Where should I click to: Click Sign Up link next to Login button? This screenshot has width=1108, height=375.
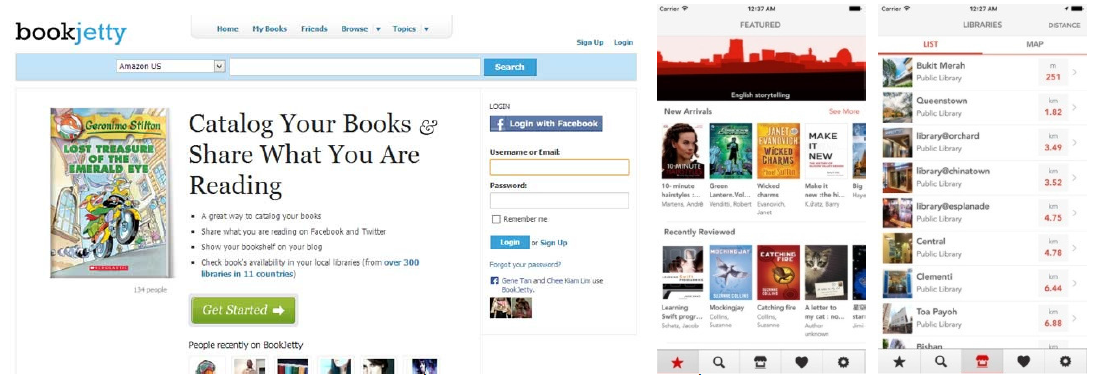(x=553, y=243)
